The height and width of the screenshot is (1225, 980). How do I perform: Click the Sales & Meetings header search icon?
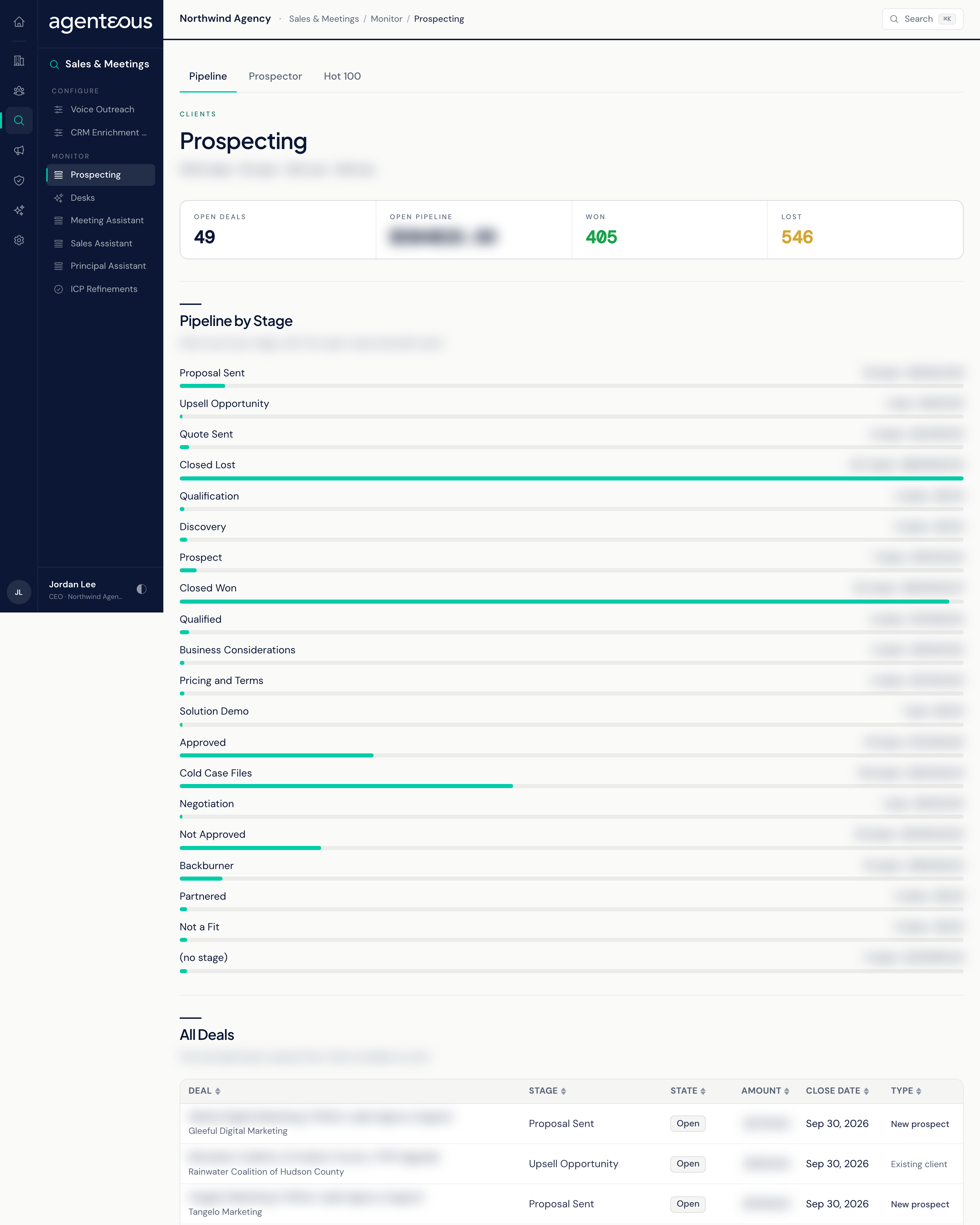[54, 65]
